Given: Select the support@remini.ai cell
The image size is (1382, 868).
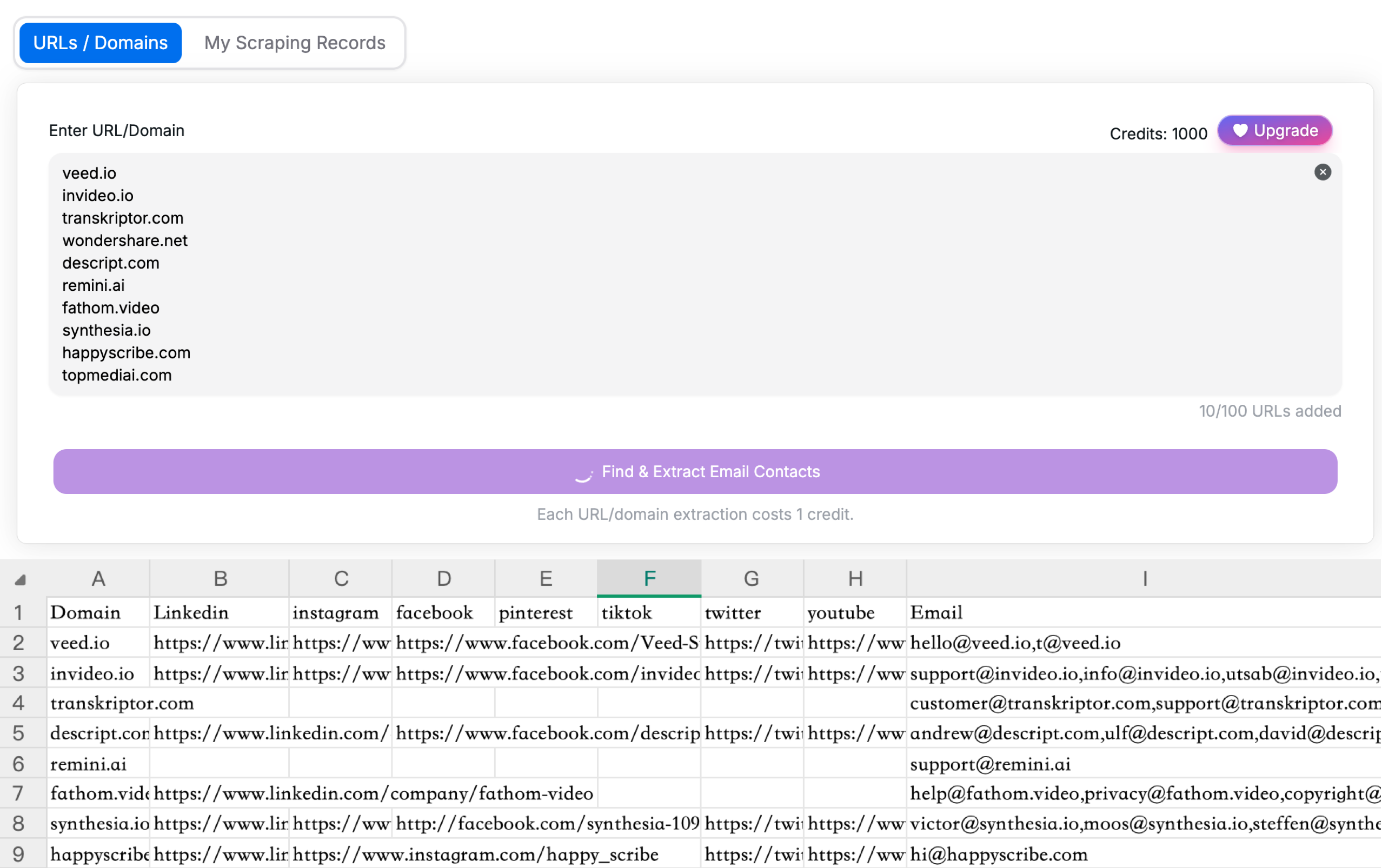Looking at the screenshot, I should click(990, 764).
